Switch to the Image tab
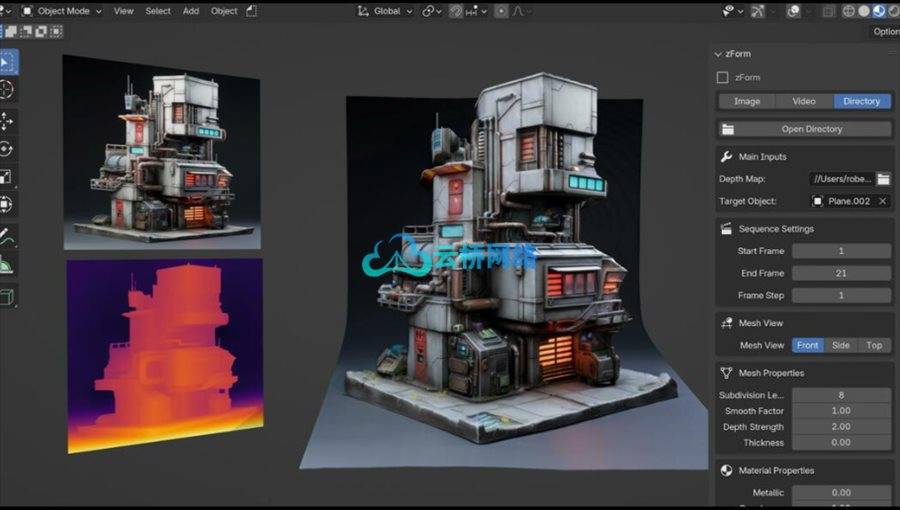The image size is (900, 510). click(x=747, y=101)
